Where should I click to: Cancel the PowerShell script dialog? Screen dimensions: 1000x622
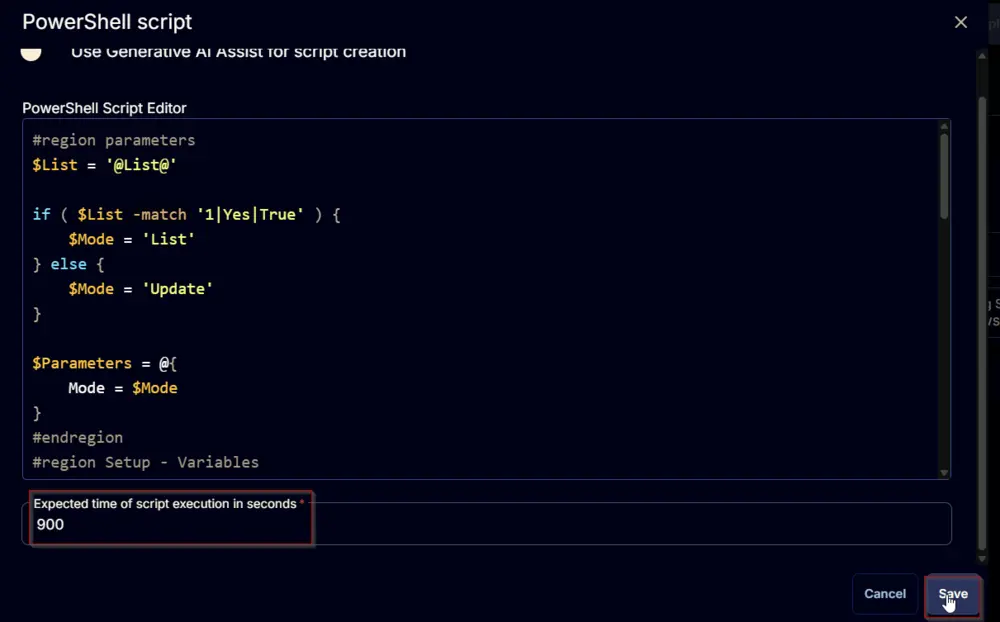pyautogui.click(x=885, y=594)
